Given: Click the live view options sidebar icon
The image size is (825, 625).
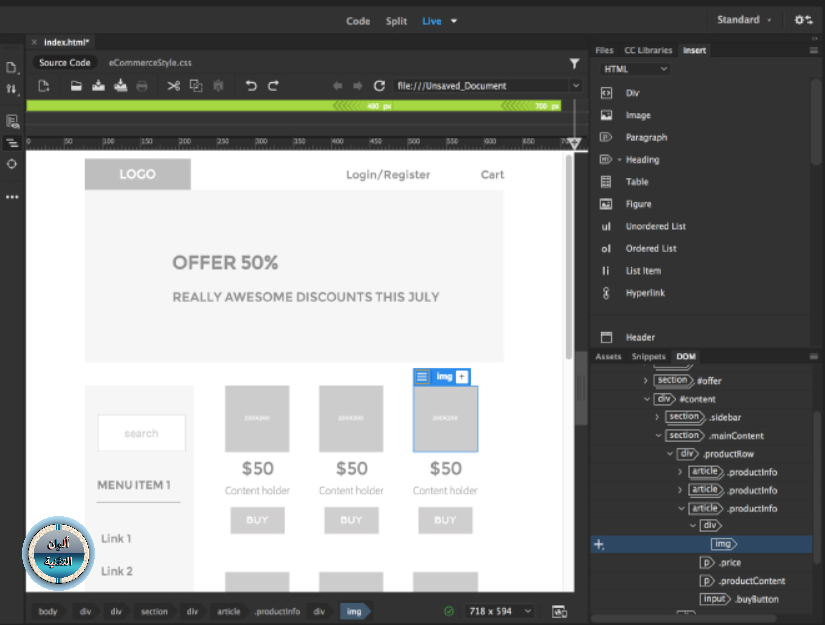Looking at the screenshot, I should (12, 122).
